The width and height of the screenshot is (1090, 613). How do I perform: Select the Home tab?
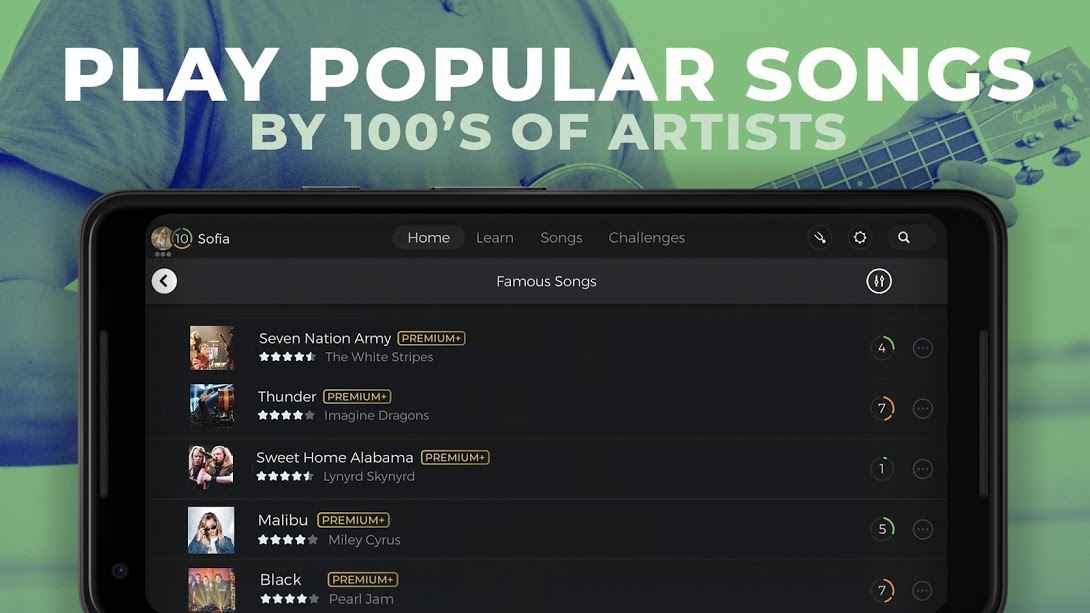(x=428, y=238)
